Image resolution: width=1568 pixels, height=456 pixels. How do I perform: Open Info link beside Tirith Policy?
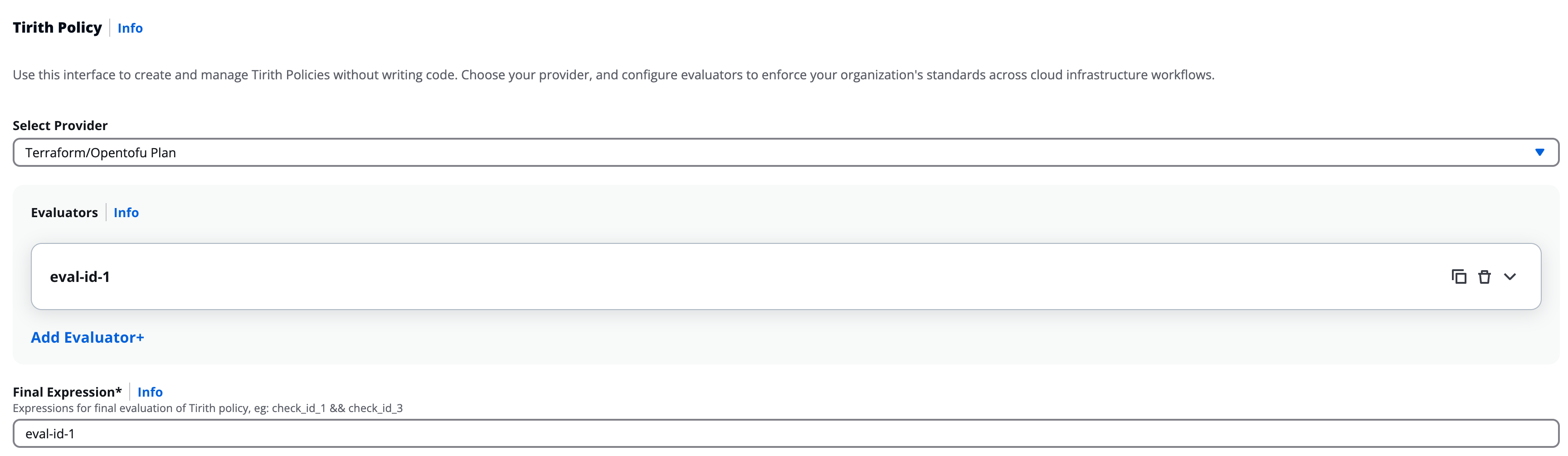point(130,28)
